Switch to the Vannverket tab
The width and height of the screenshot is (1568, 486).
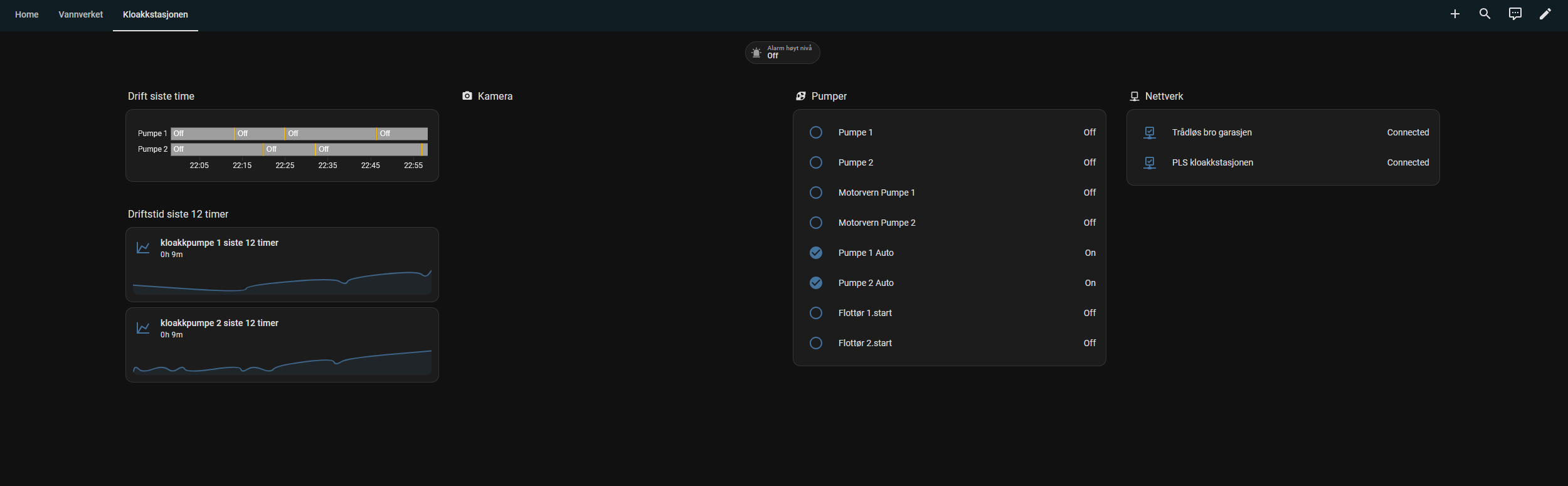tap(80, 14)
